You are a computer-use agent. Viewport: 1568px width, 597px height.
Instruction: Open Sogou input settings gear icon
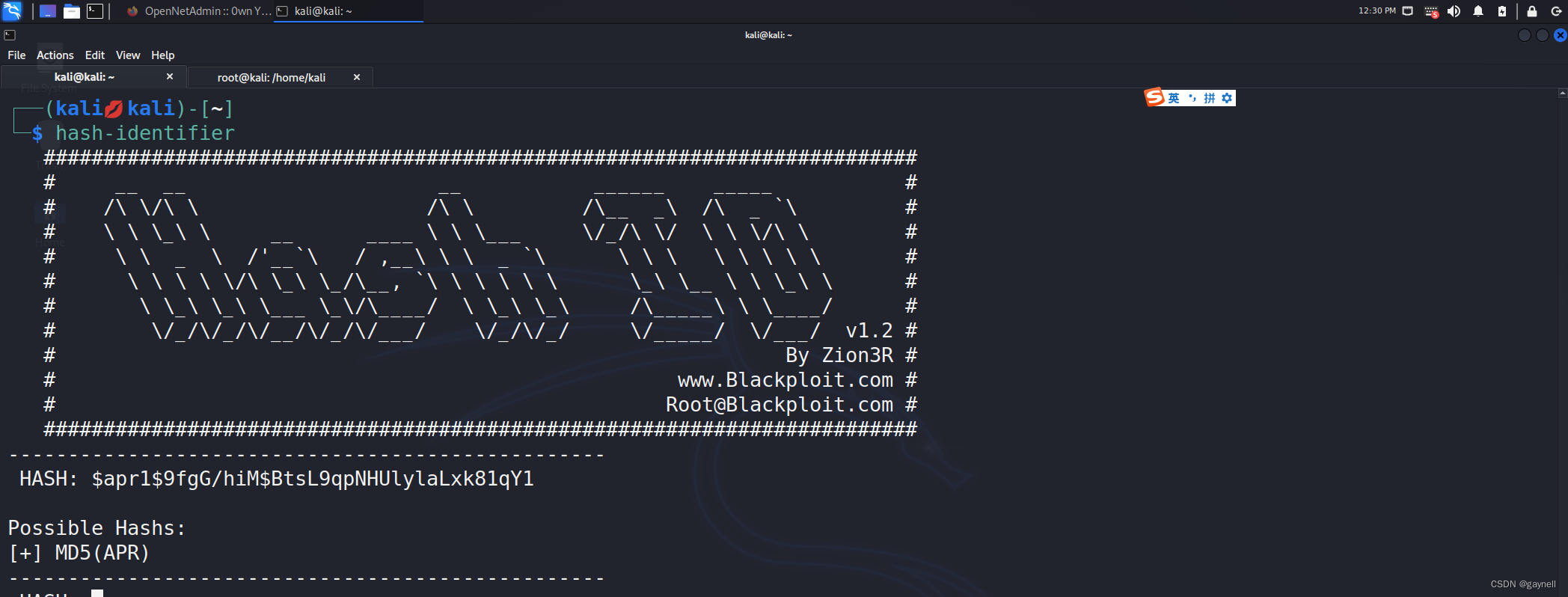pos(1227,98)
